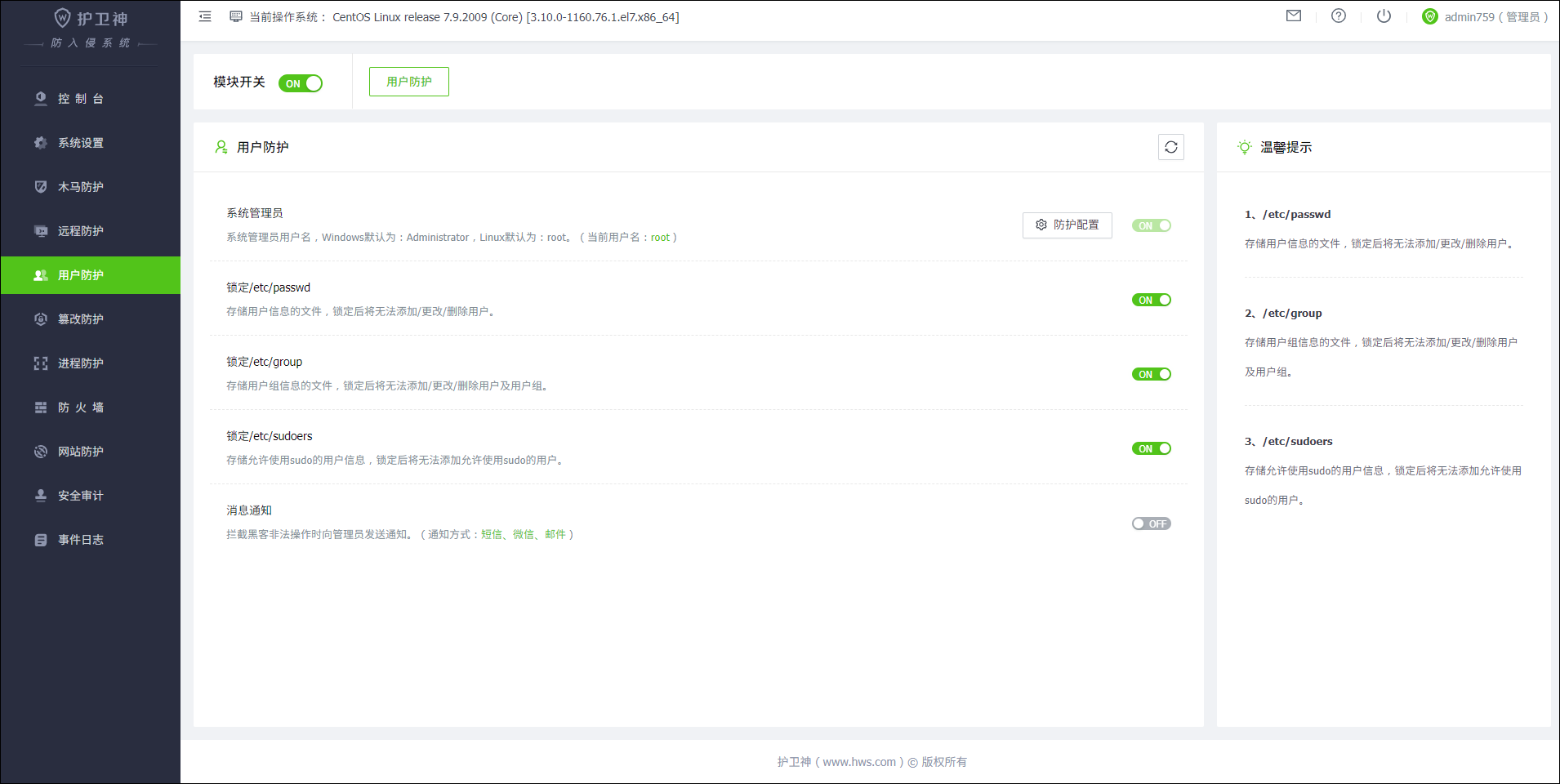Select the 用户防护 tab
This screenshot has height=784, width=1560.
(x=409, y=82)
